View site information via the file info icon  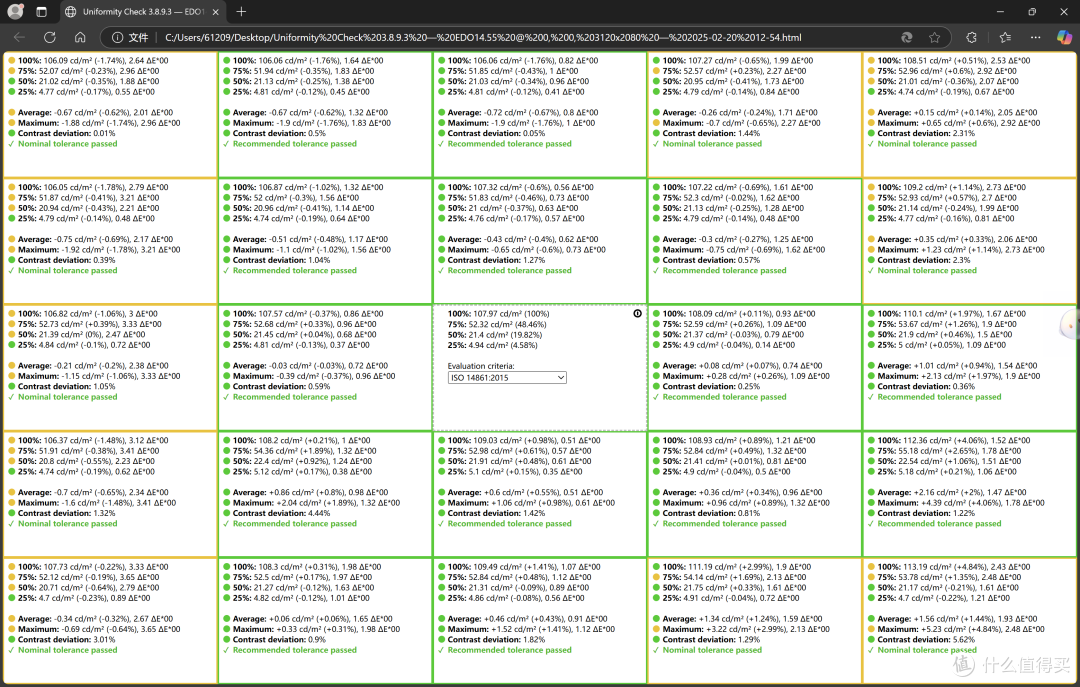[118, 37]
